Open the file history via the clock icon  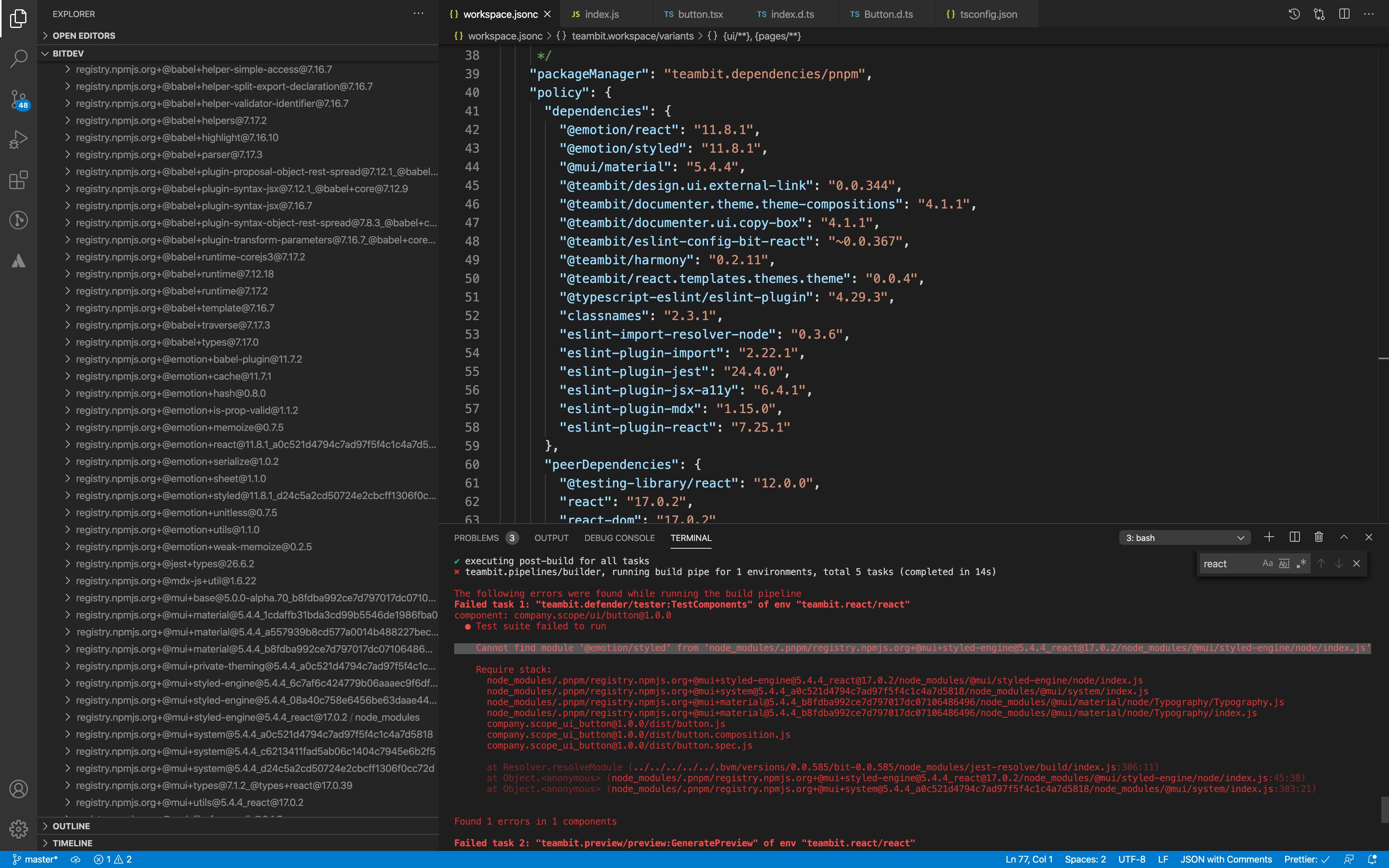coord(1294,14)
